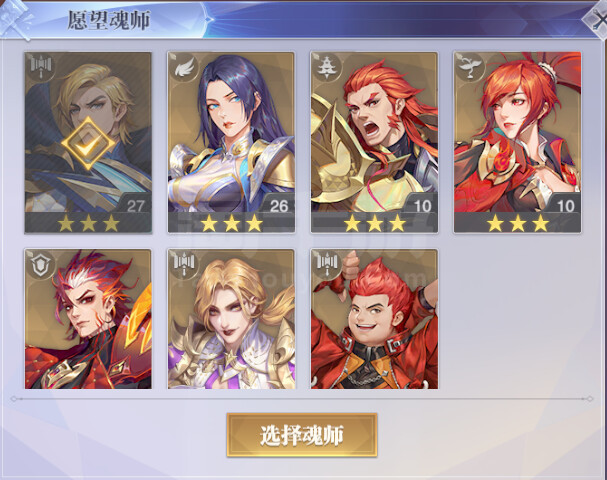Pick the blonde woman in purple-gold armor

231,319
